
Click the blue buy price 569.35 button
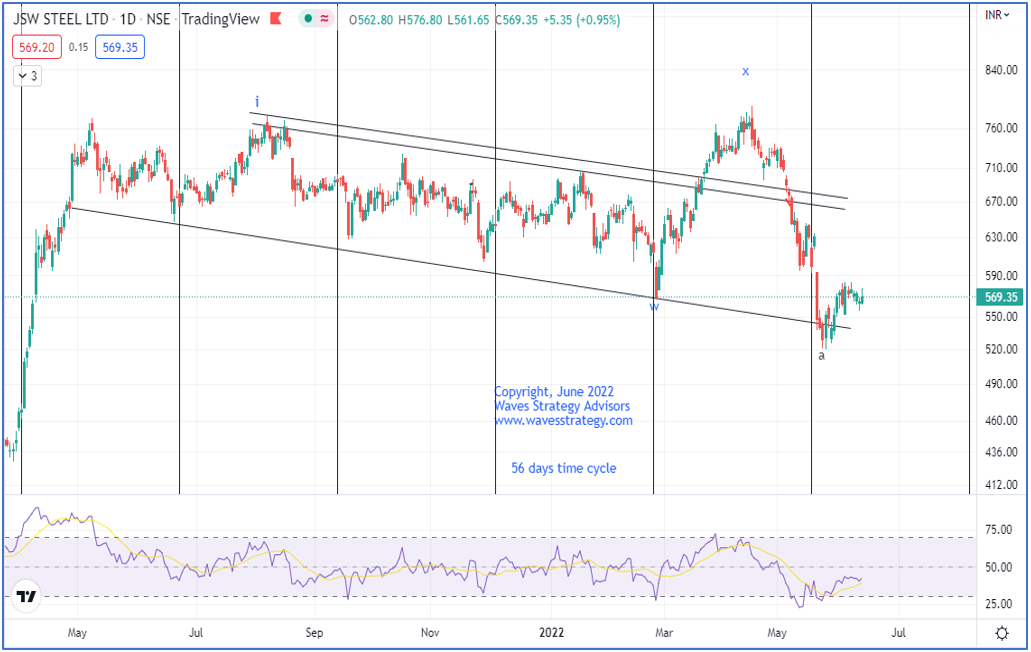tap(120, 47)
